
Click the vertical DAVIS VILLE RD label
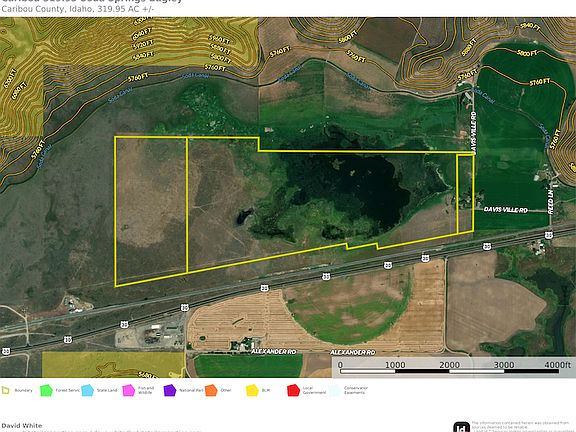pos(474,133)
